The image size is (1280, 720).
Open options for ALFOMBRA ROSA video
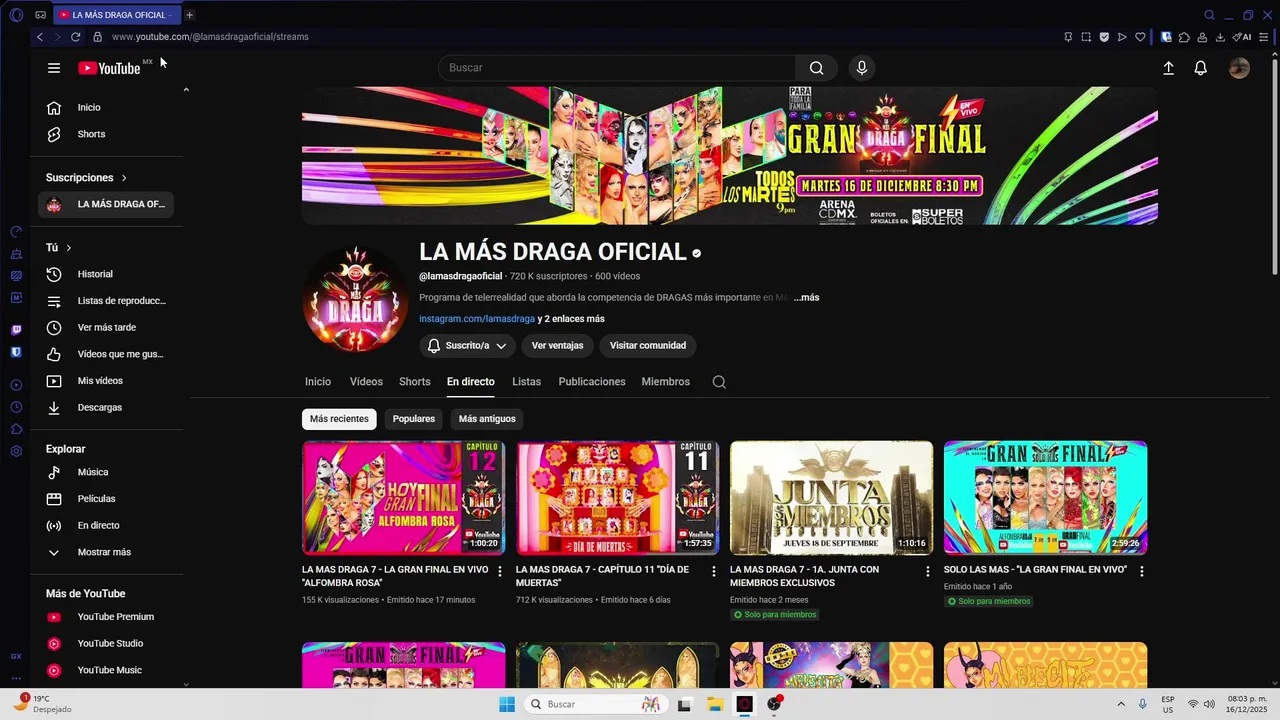coord(500,571)
